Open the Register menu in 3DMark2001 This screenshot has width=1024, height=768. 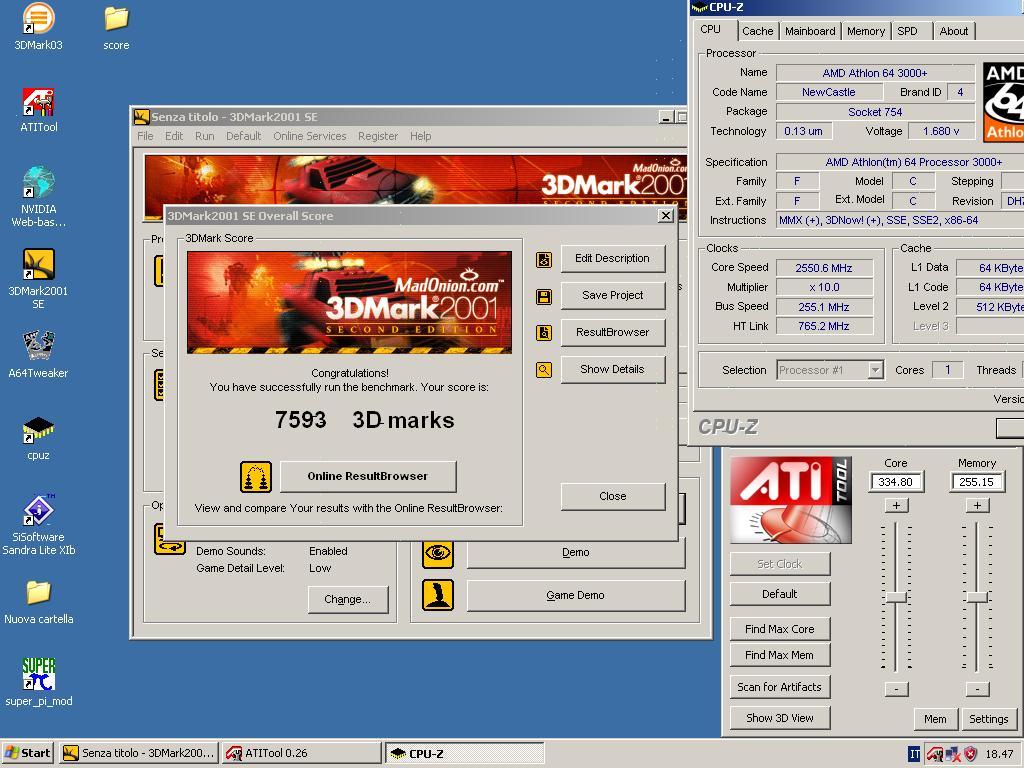(377, 136)
